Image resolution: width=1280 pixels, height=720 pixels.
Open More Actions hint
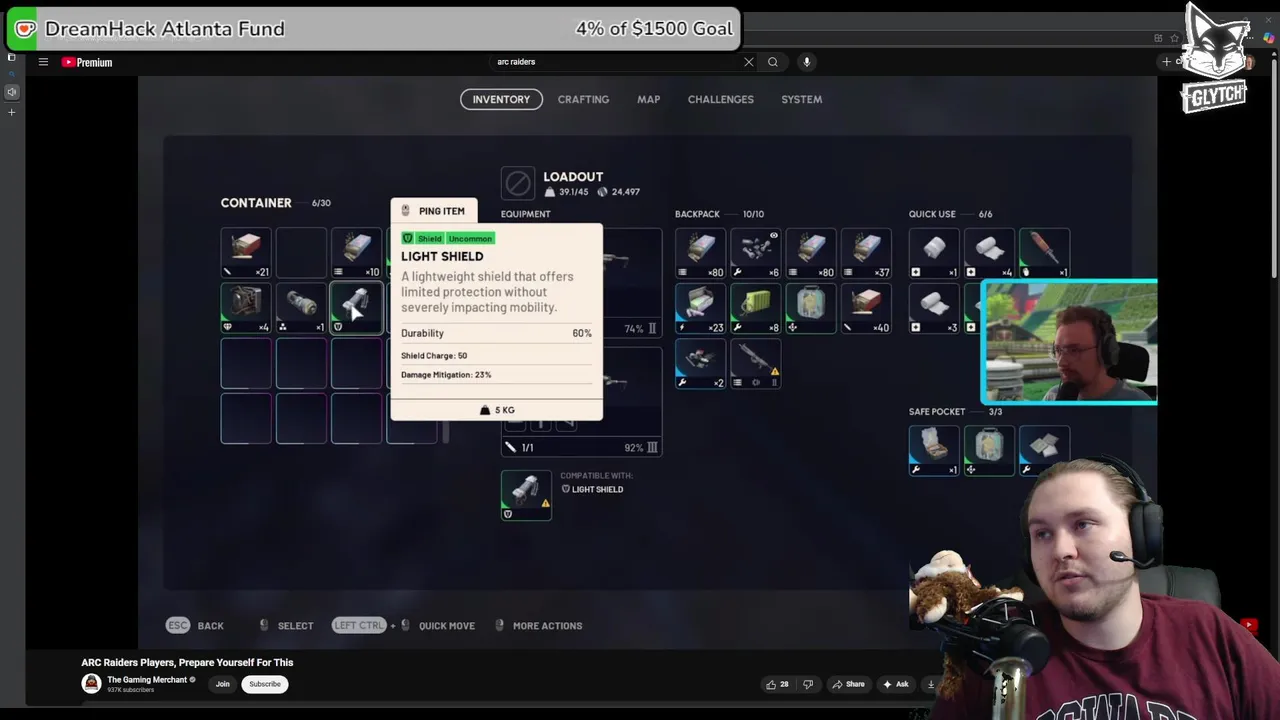click(x=539, y=626)
